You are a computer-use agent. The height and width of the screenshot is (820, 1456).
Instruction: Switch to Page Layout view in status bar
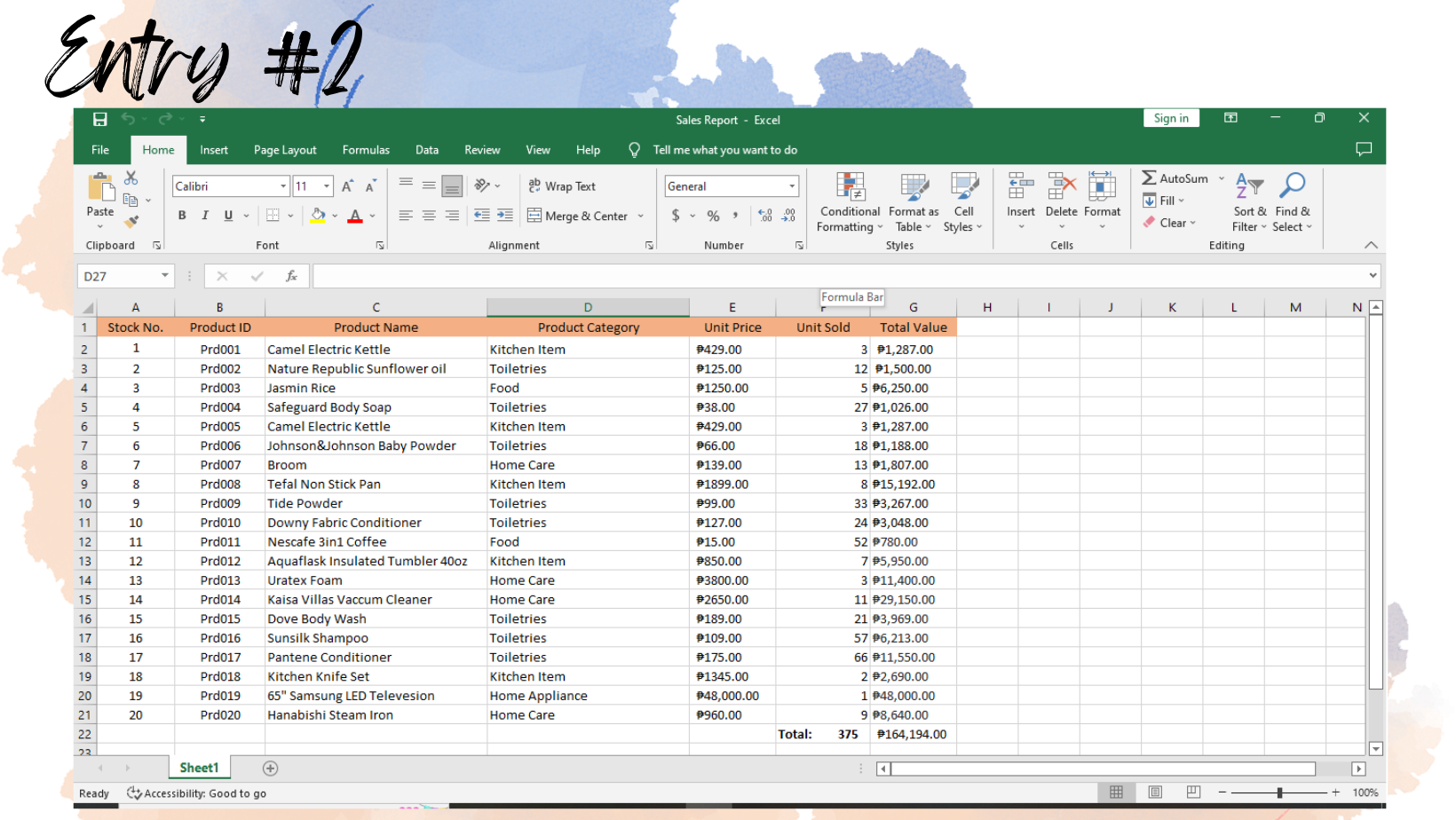[x=1155, y=792]
